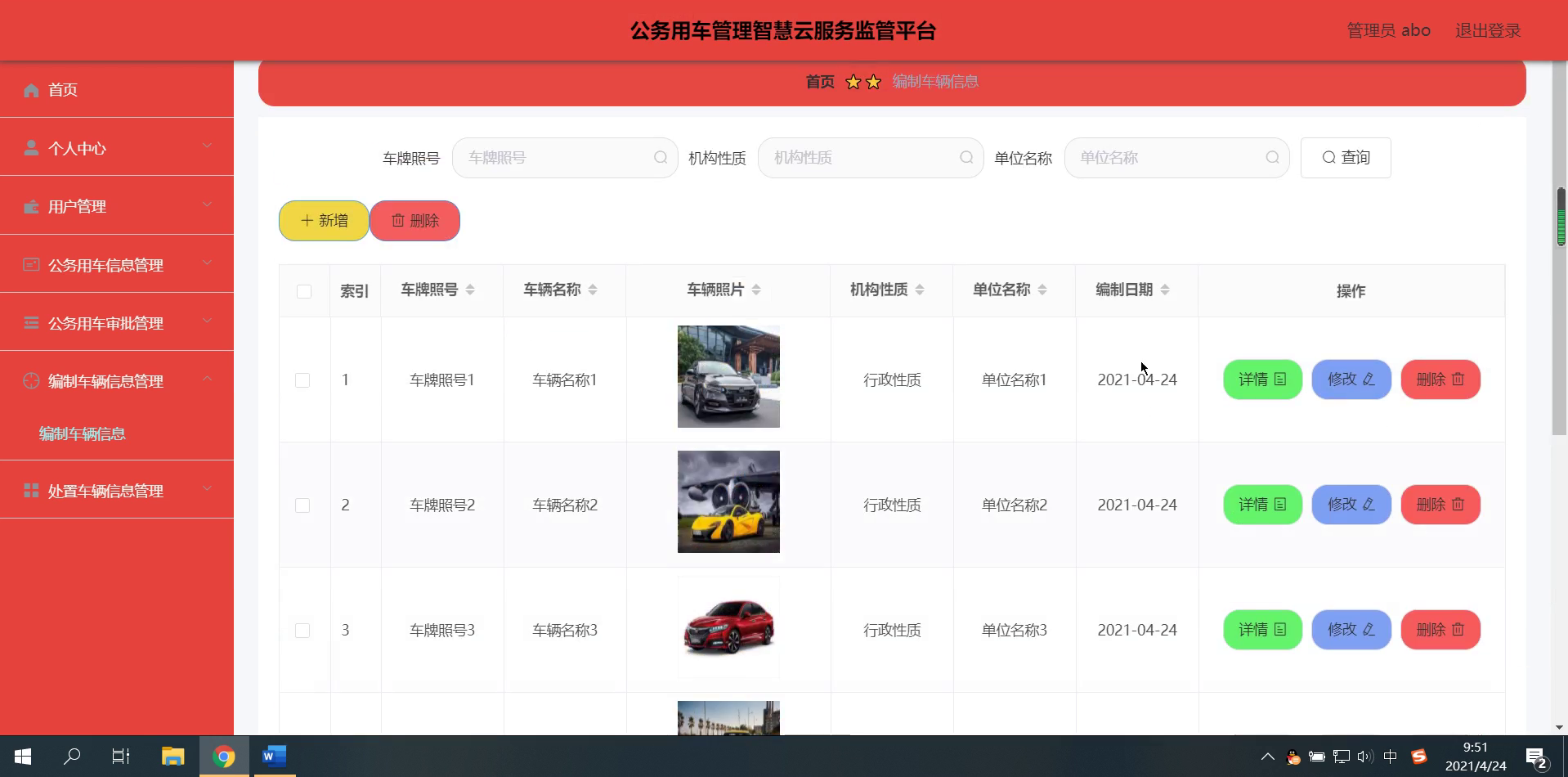Open 首页 in the sidebar menu
1568x777 pixels.
coord(116,89)
